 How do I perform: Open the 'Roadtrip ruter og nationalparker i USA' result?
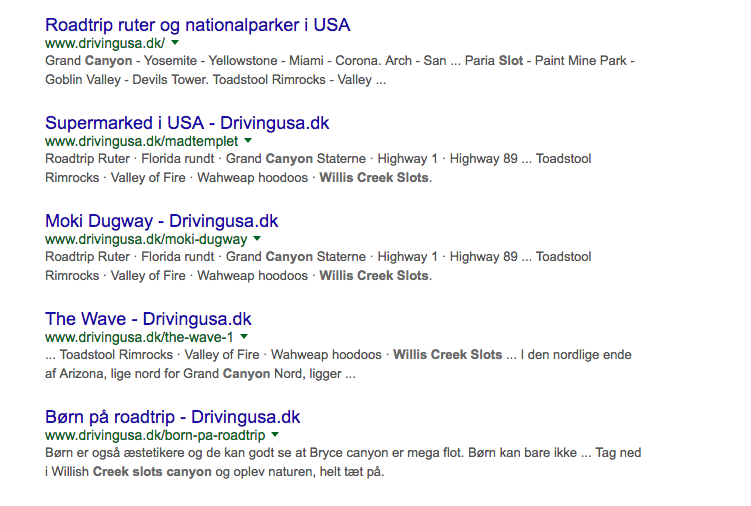point(197,25)
